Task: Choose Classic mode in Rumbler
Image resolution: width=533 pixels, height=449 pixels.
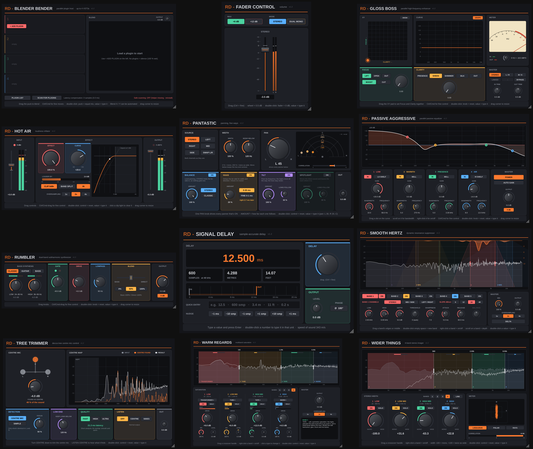Action: click(13, 271)
